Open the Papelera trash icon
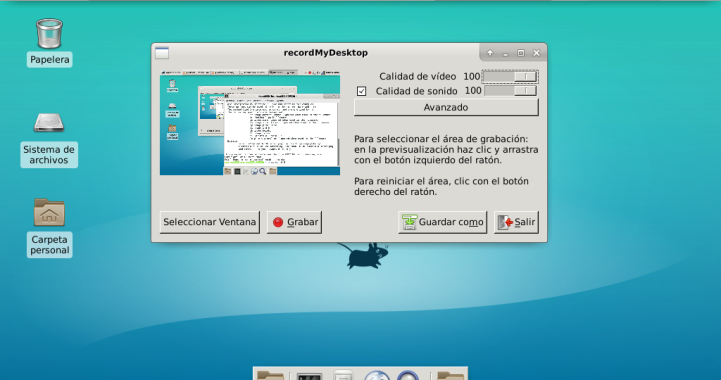 coord(49,33)
